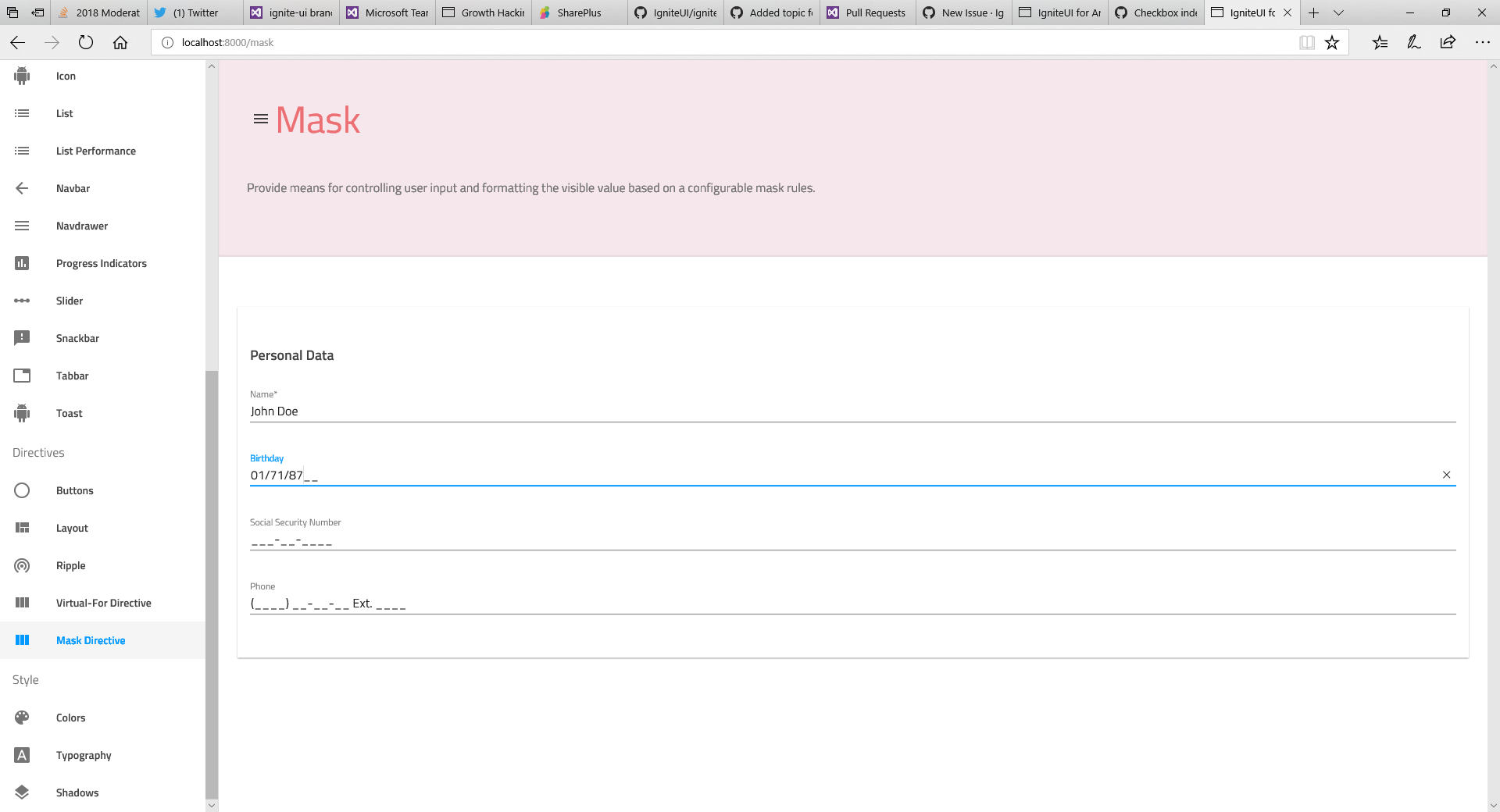Viewport: 1500px width, 812px height.
Task: Switch to the Pull Requests tab
Action: (x=868, y=12)
